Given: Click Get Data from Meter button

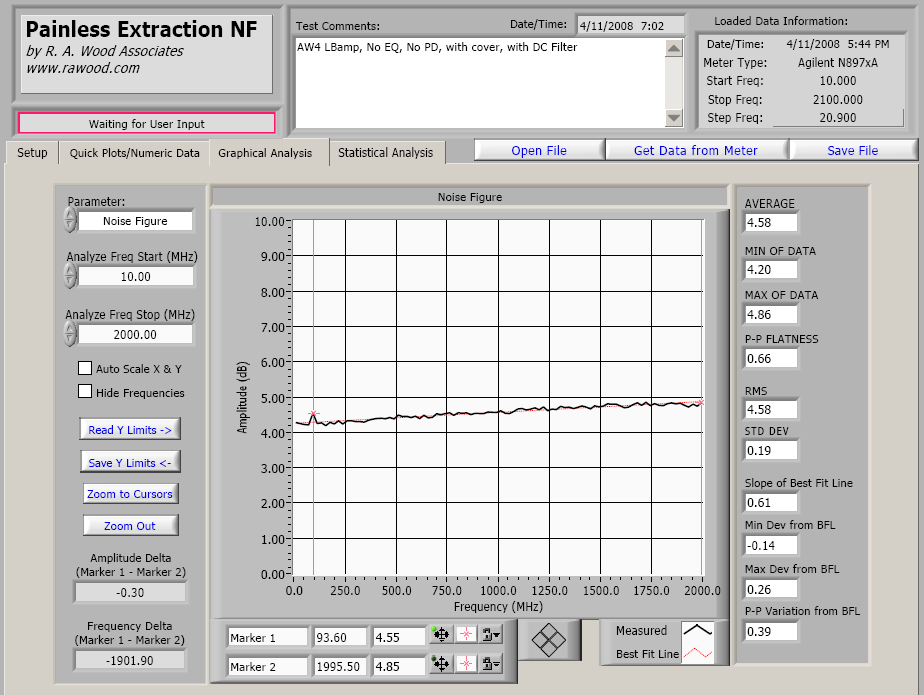Looking at the screenshot, I should click(696, 150).
